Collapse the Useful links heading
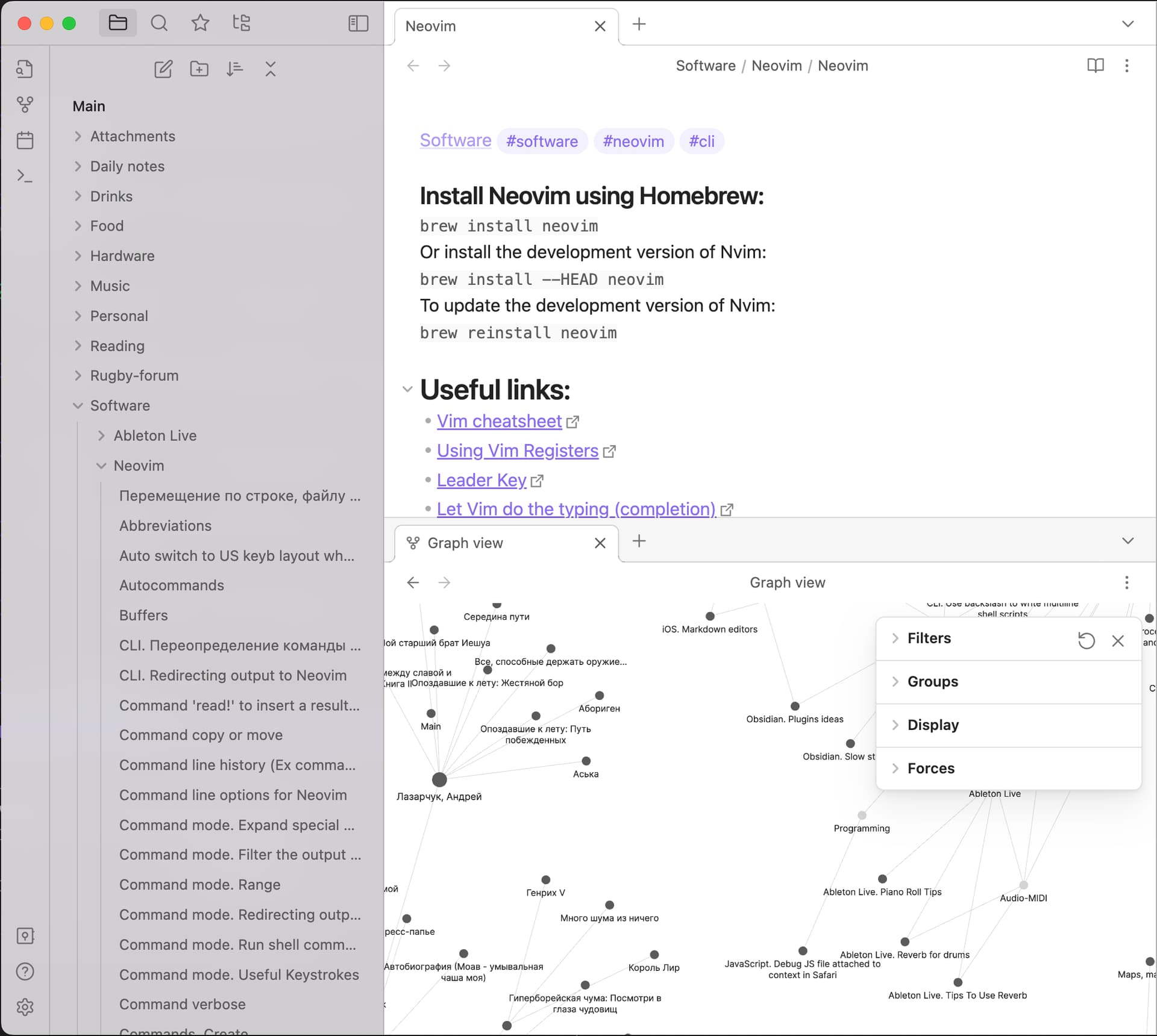Viewport: 1157px width, 1036px height. coord(407,389)
